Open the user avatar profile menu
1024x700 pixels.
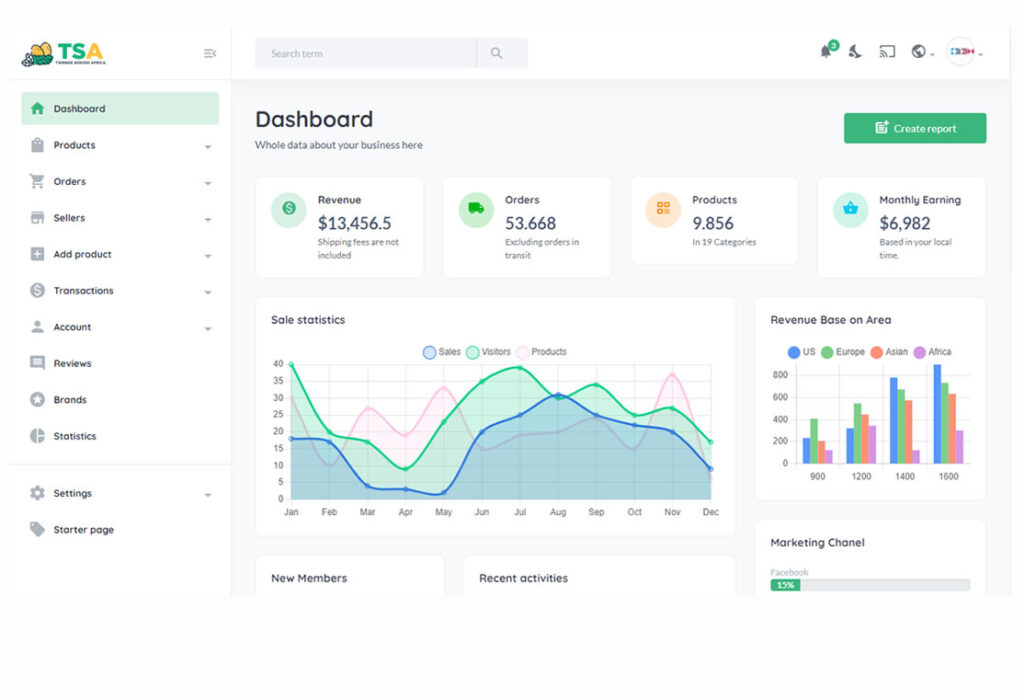coord(962,52)
